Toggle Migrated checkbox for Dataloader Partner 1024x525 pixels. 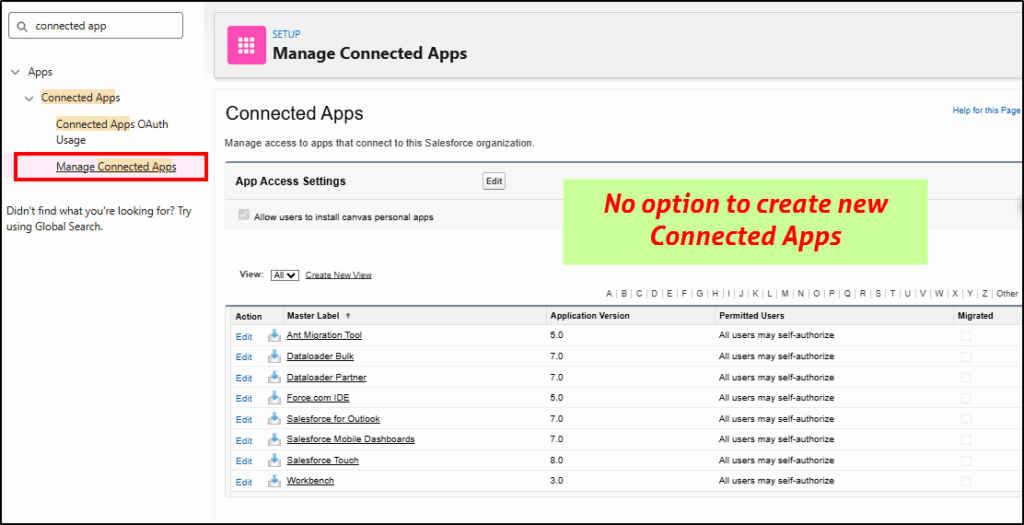965,378
